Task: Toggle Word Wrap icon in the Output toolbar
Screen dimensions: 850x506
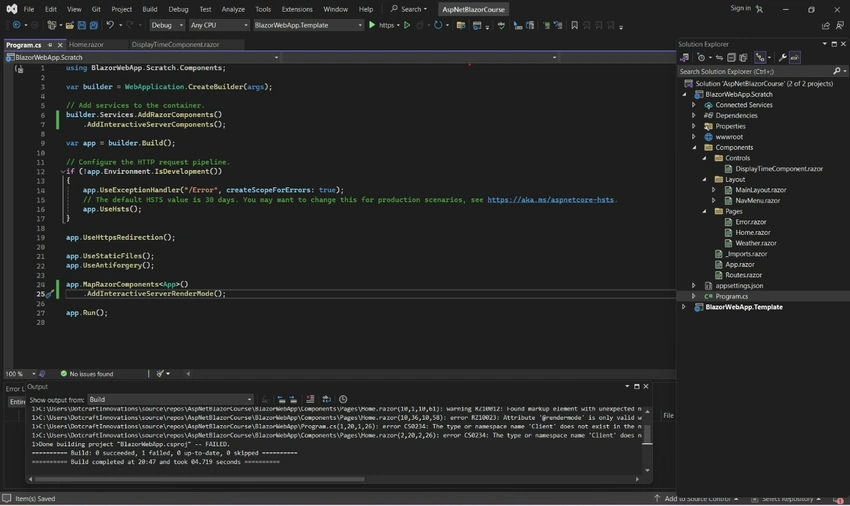Action: pyautogui.click(x=326, y=399)
